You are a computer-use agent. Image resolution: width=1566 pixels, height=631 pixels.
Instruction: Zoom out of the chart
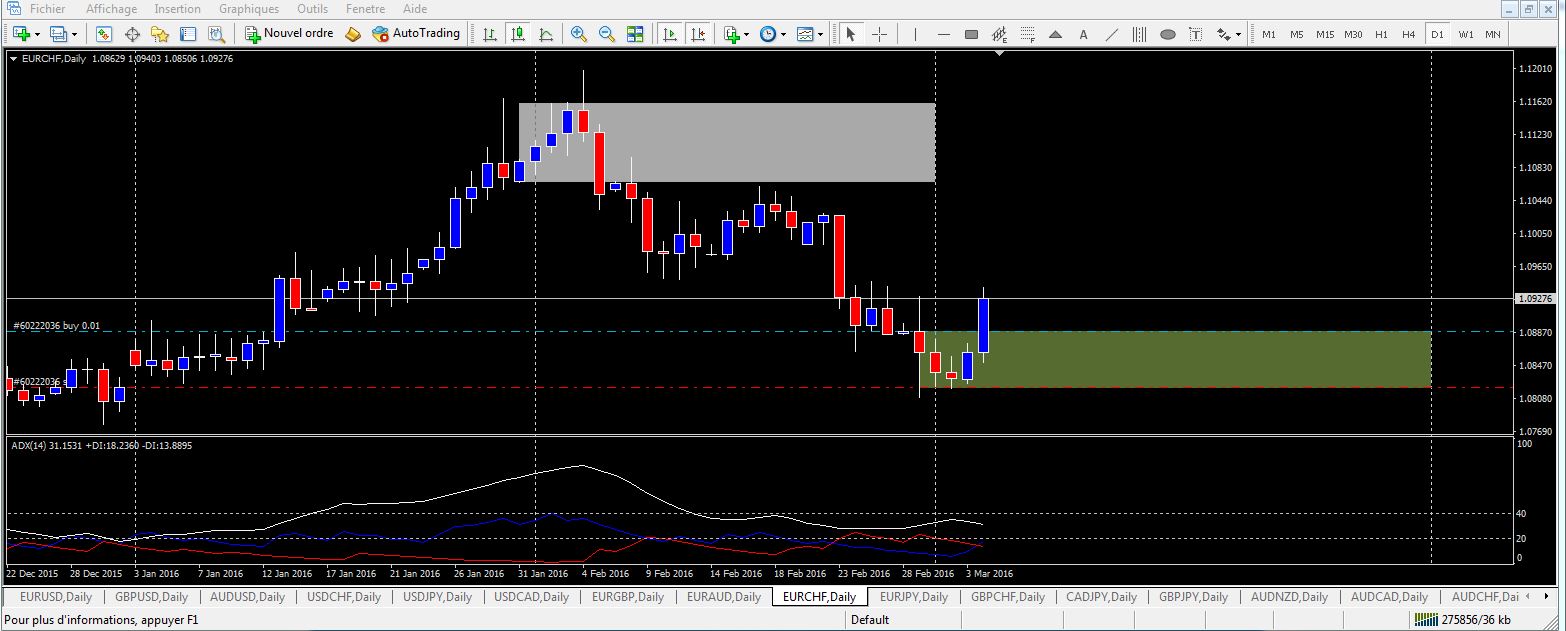[x=606, y=34]
